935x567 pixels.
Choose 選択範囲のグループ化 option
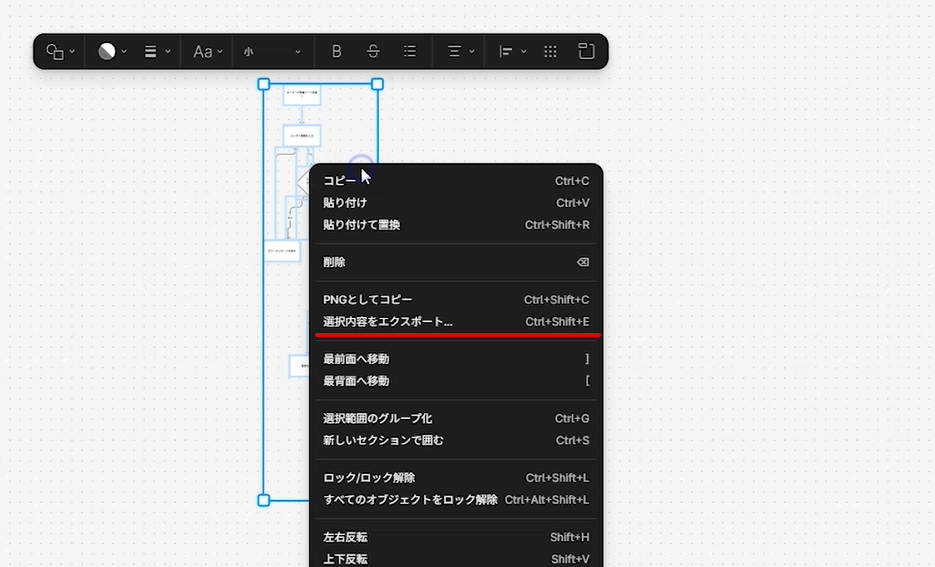pyautogui.click(x=377, y=419)
